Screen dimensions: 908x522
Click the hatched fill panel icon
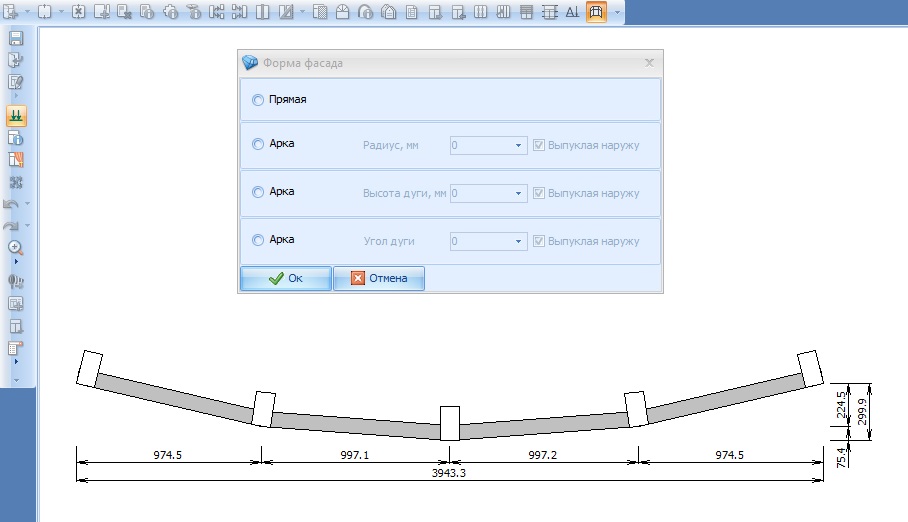(320, 12)
